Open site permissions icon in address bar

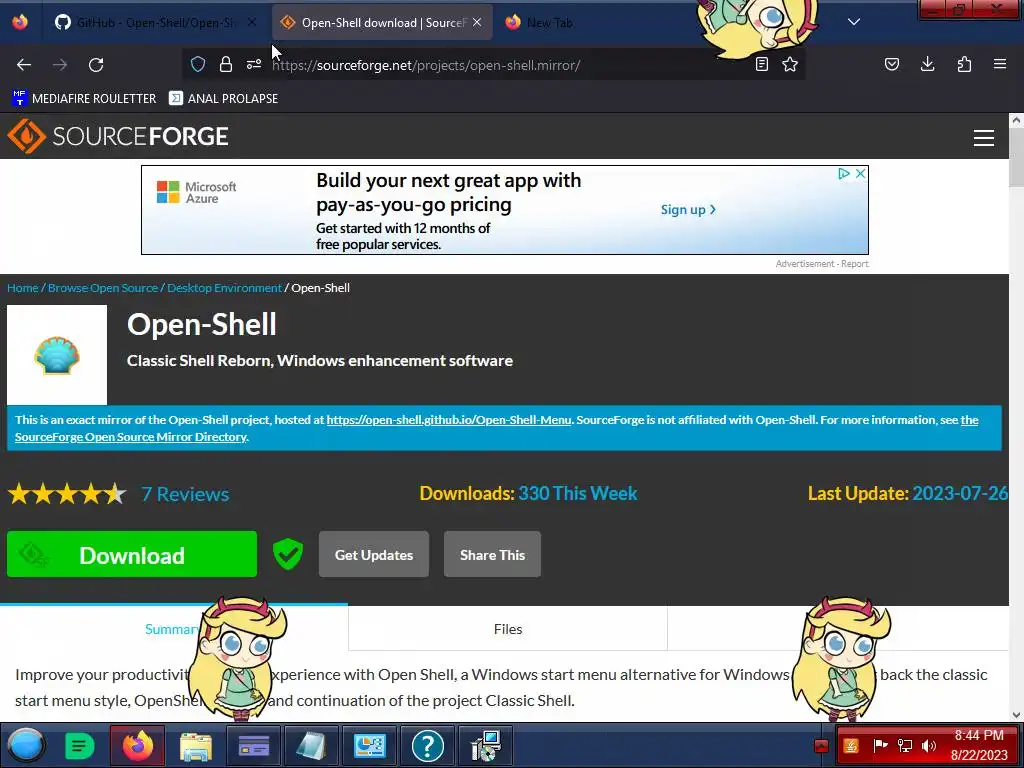click(x=253, y=64)
